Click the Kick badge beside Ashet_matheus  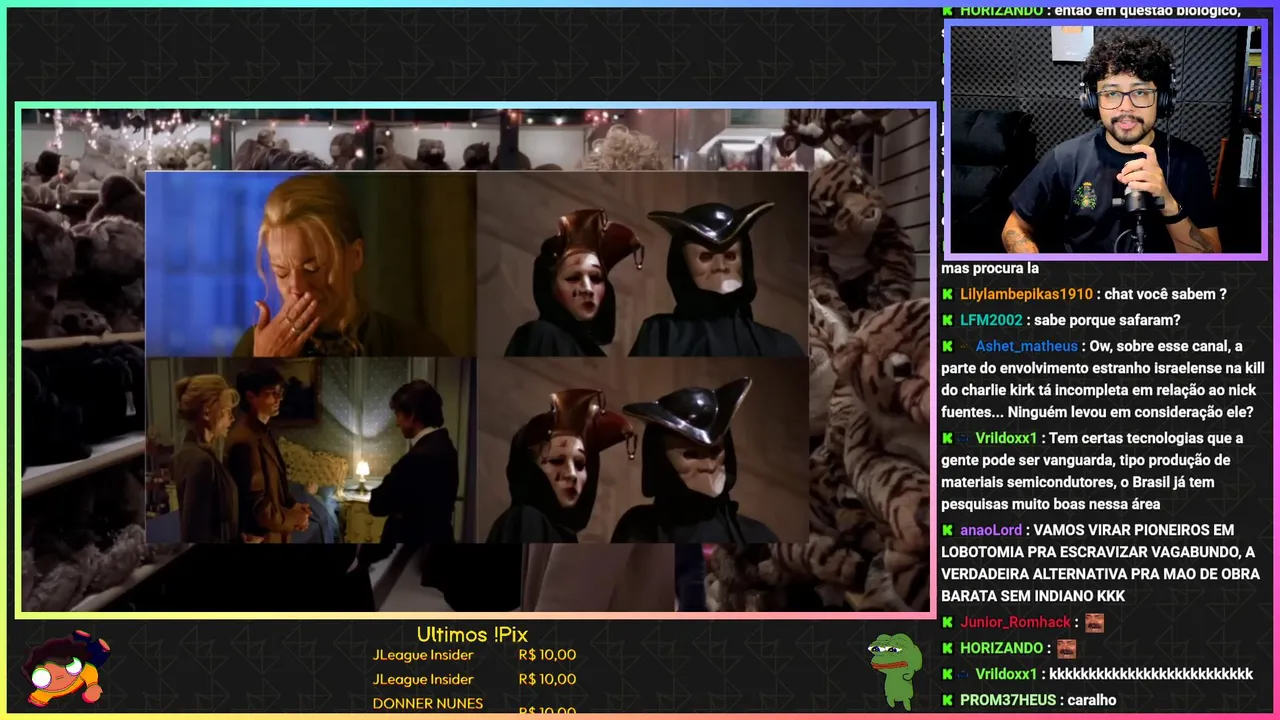[947, 346]
